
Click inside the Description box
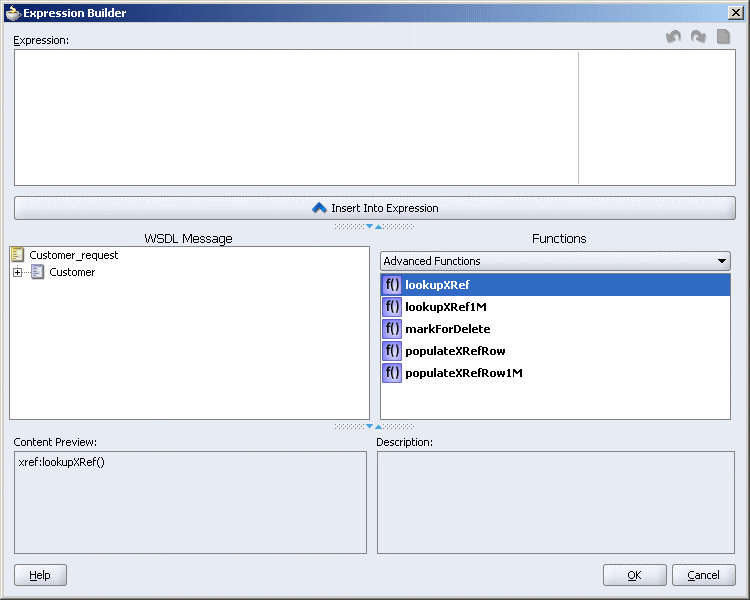(556, 502)
